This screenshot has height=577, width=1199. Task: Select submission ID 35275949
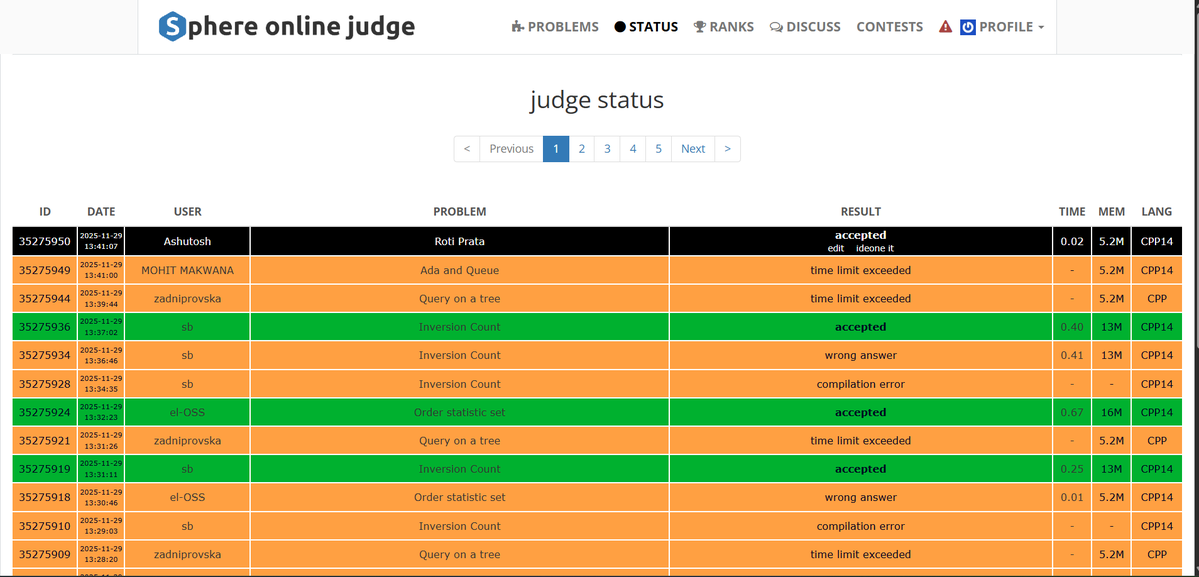coord(45,270)
